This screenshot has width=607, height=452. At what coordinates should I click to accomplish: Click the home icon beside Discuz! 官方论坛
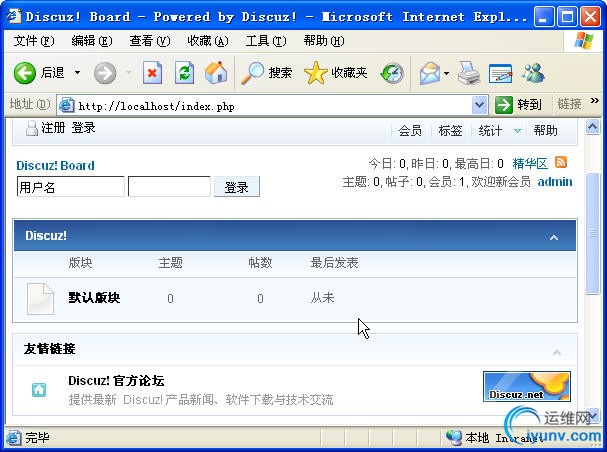[39, 389]
